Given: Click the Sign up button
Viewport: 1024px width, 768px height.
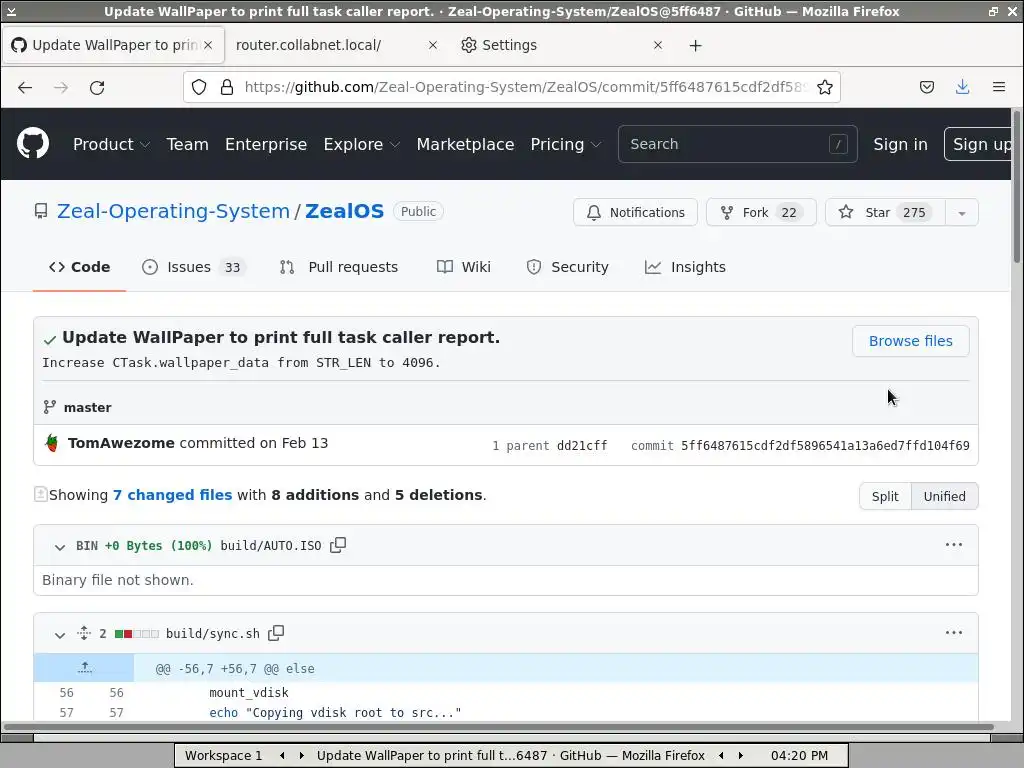Looking at the screenshot, I should point(980,144).
